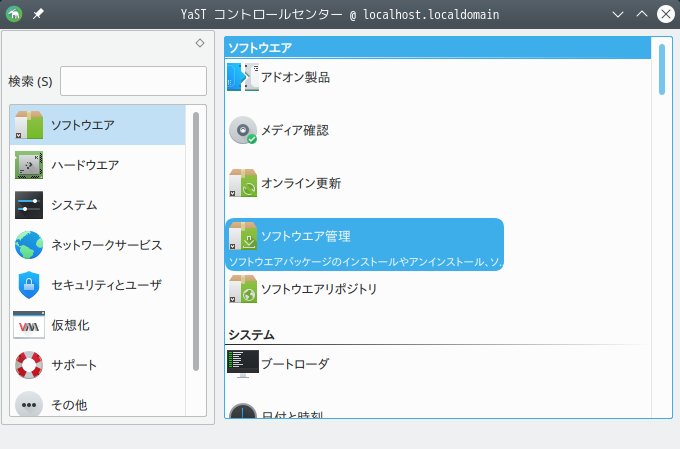Image resolution: width=680 pixels, height=449 pixels.
Task: Open ブートローダ module label
Action: tap(295, 364)
